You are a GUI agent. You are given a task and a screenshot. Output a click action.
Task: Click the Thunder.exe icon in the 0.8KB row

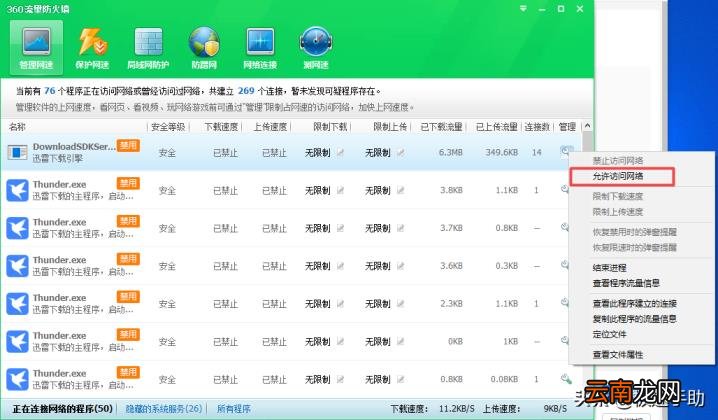coord(17,379)
